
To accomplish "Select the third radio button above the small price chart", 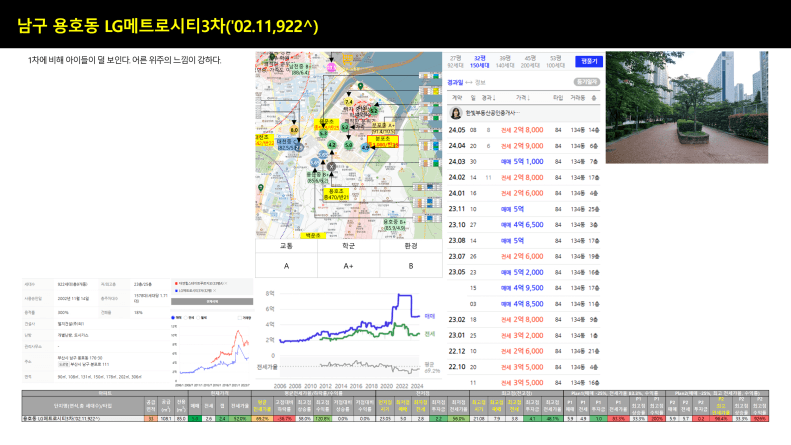I will 198,318.
